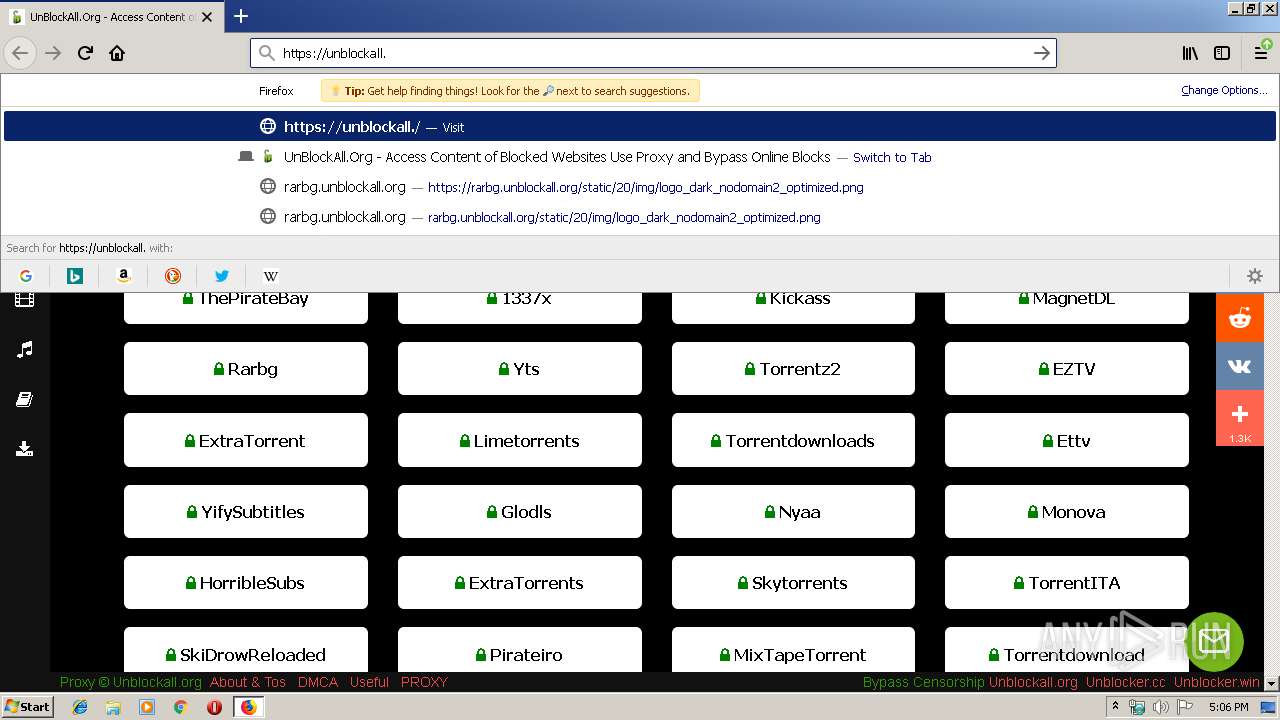Open the Rarbg proxy button
Image resolution: width=1280 pixels, height=720 pixels.
coord(246,369)
